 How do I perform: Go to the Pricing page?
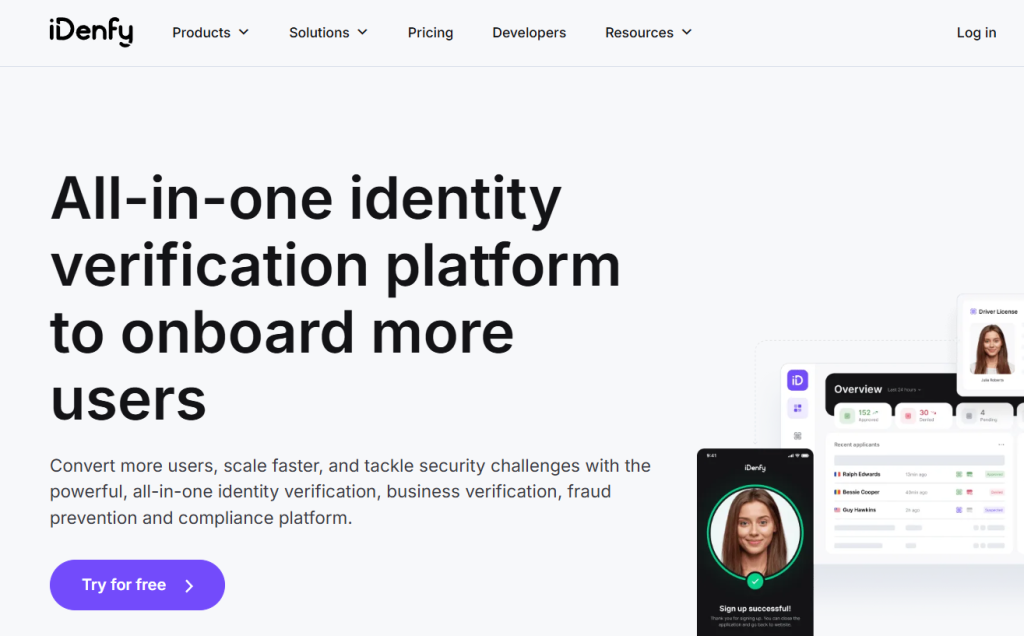(x=430, y=33)
